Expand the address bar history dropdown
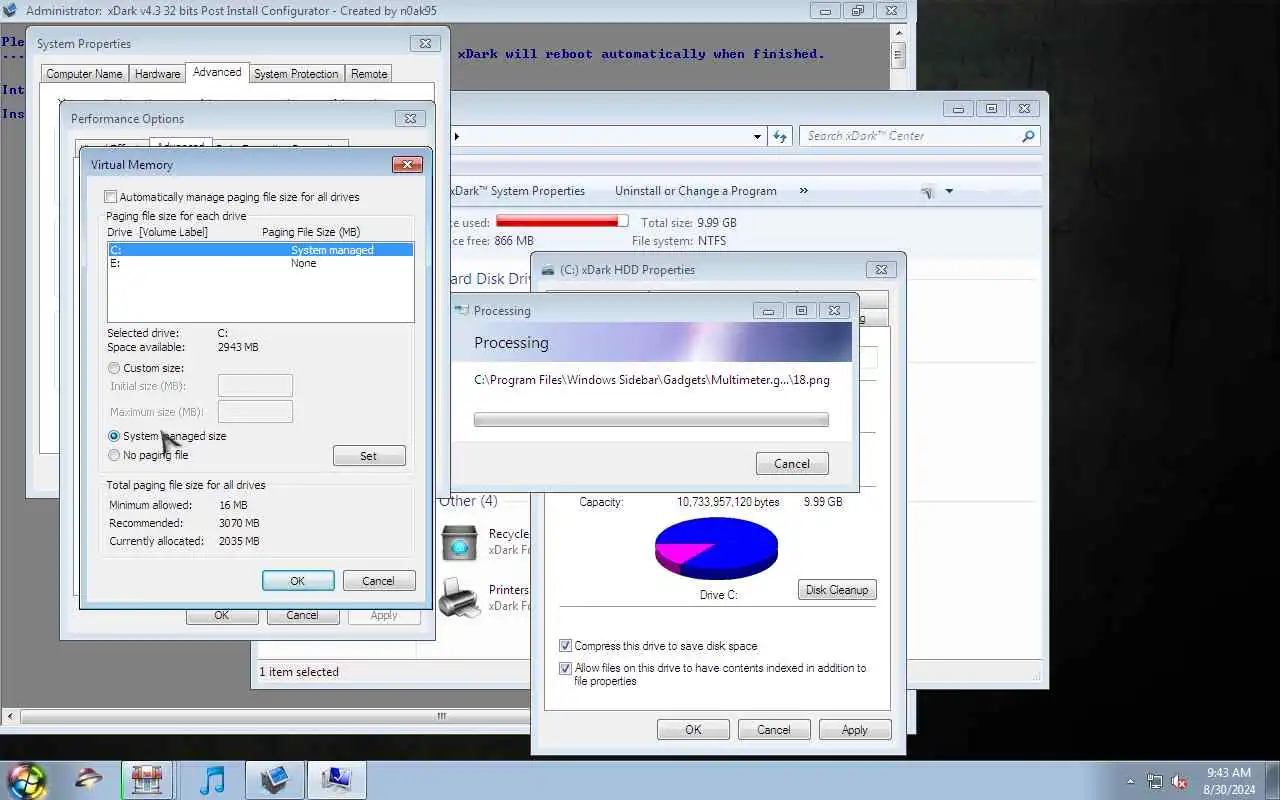The image size is (1280, 800). point(757,136)
